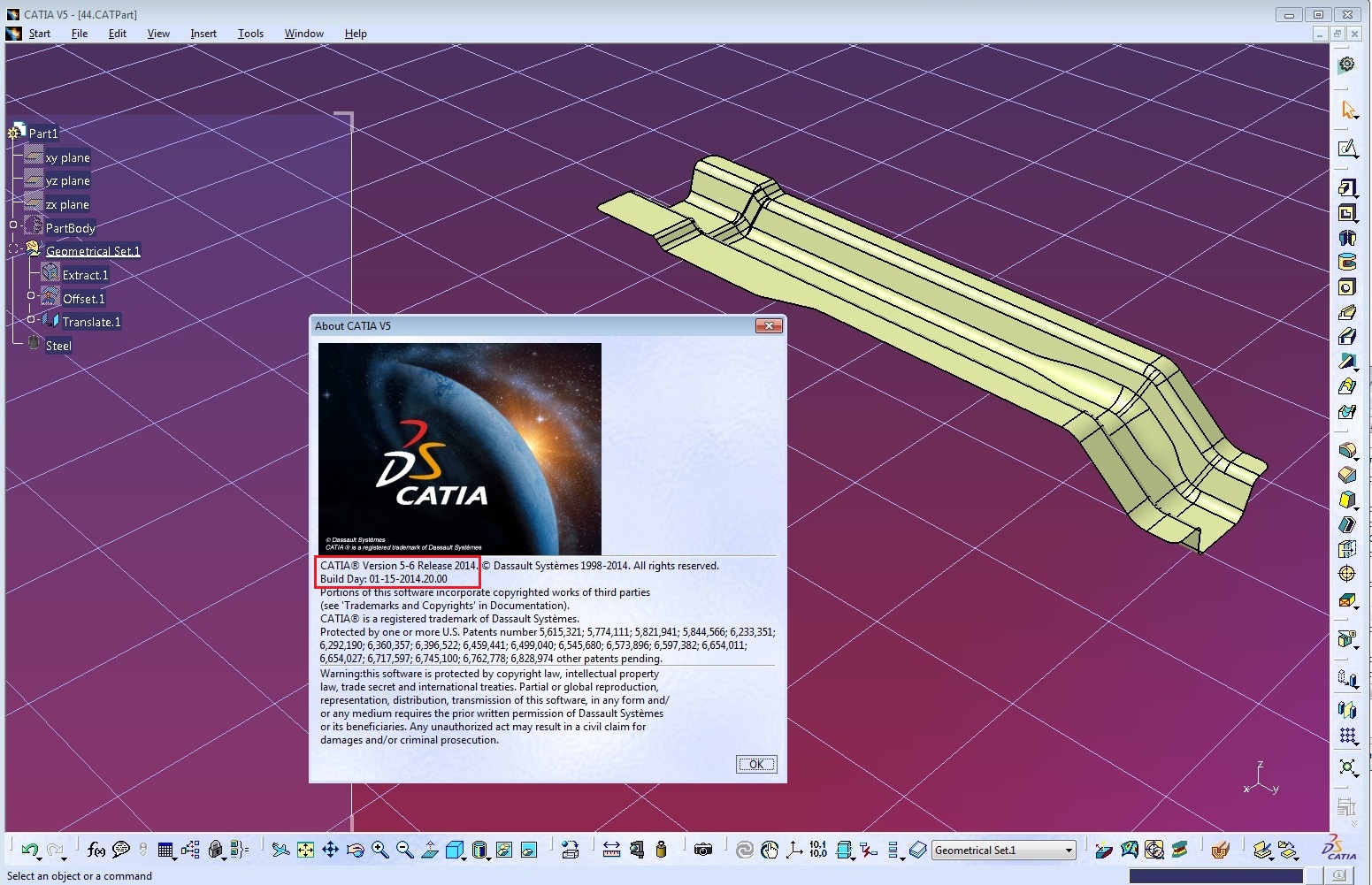Screen dimensions: 1372x885
Task: Click the Undo arrow icon
Action: [x=28, y=850]
